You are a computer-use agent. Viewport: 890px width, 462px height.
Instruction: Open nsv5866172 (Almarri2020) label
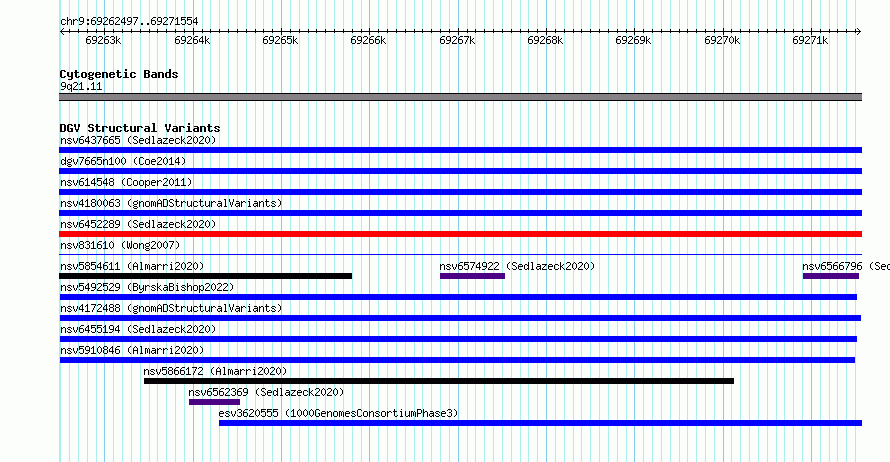[215, 371]
